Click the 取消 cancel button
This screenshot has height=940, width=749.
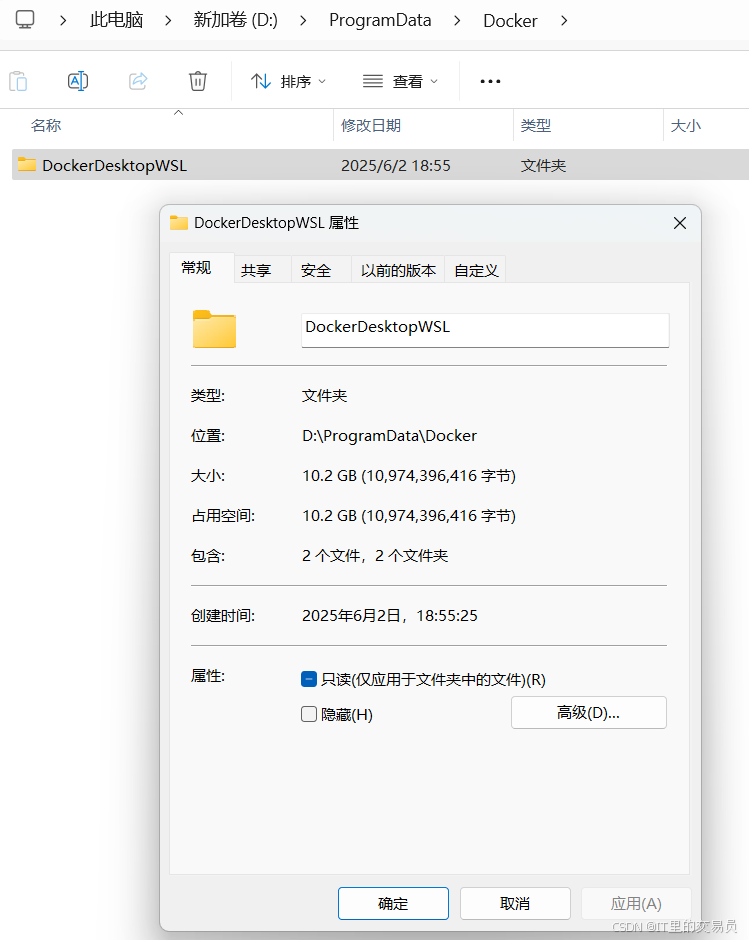[x=515, y=903]
